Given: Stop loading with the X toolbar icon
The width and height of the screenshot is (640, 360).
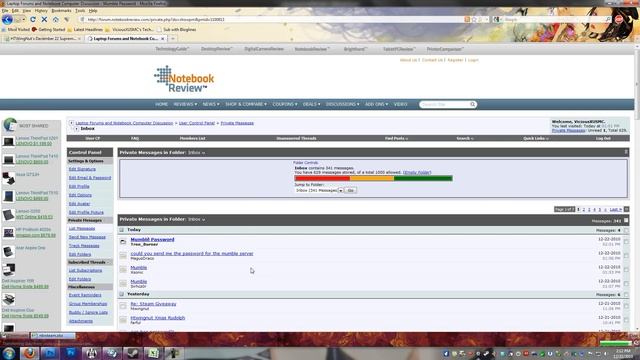Looking at the screenshot, I should point(44,20).
